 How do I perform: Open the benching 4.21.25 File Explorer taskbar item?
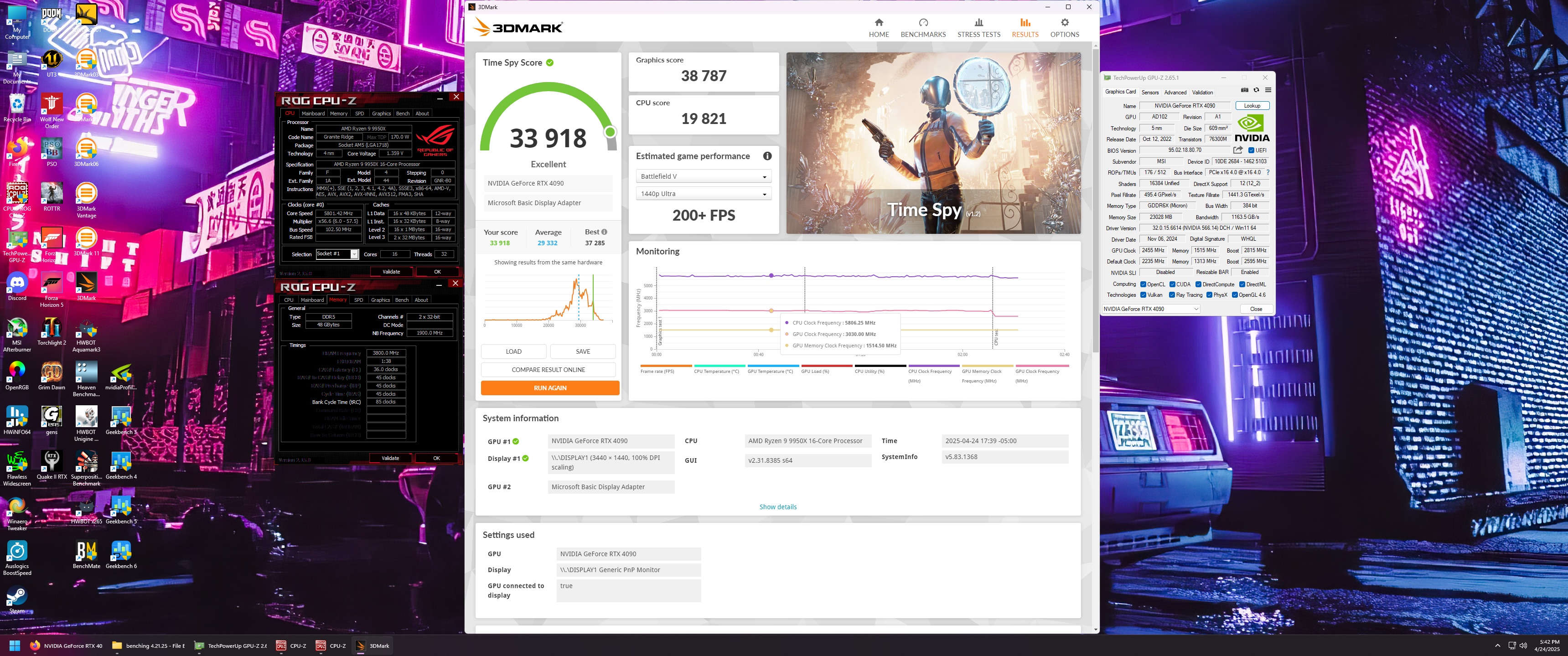coord(149,646)
